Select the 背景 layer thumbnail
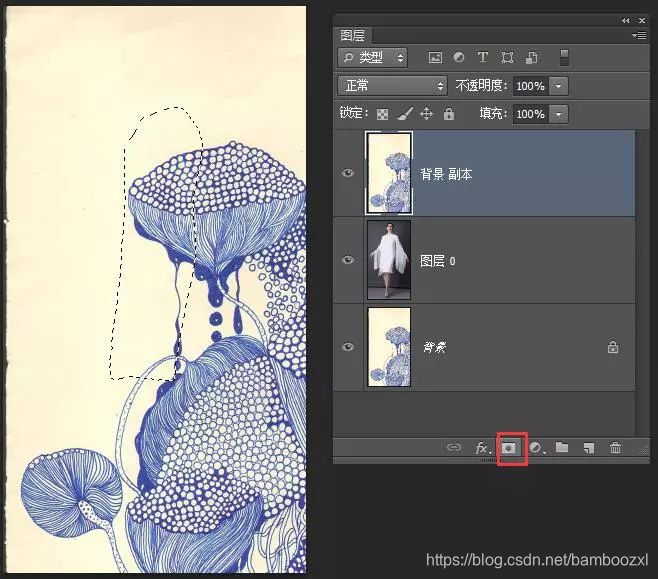The height and width of the screenshot is (579, 658). click(389, 347)
